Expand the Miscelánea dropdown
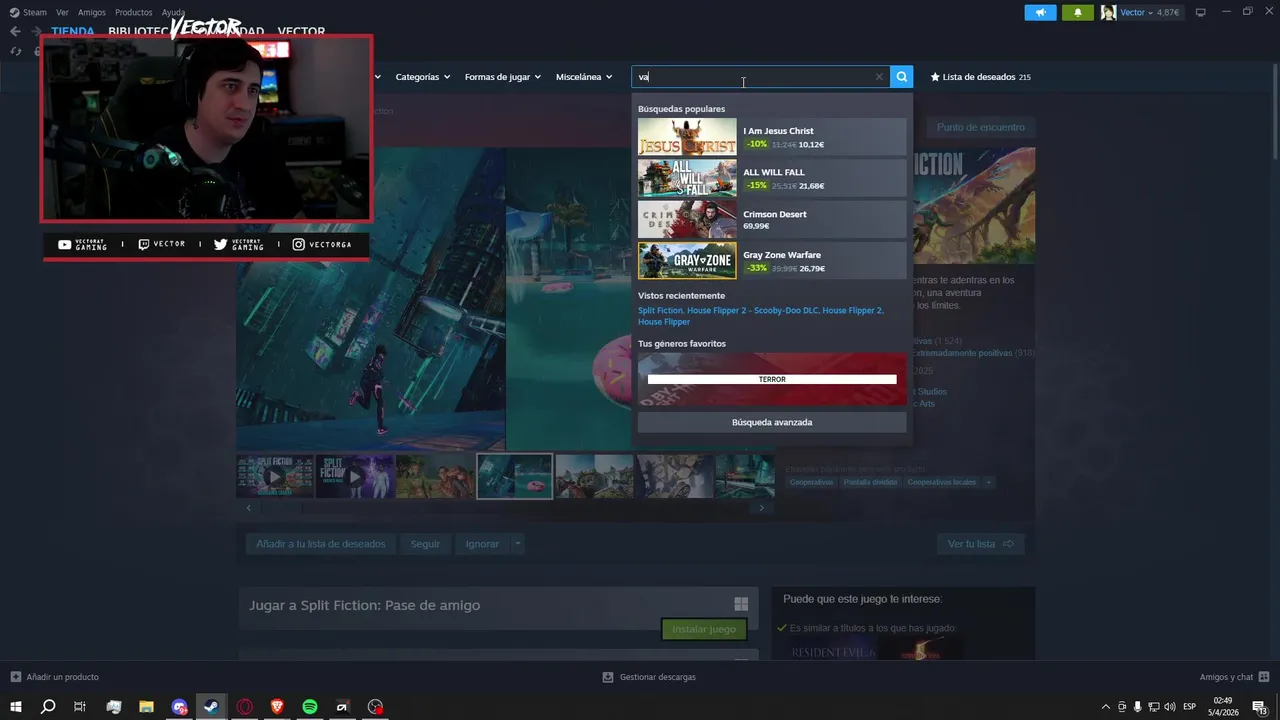This screenshot has width=1280, height=720. point(584,77)
